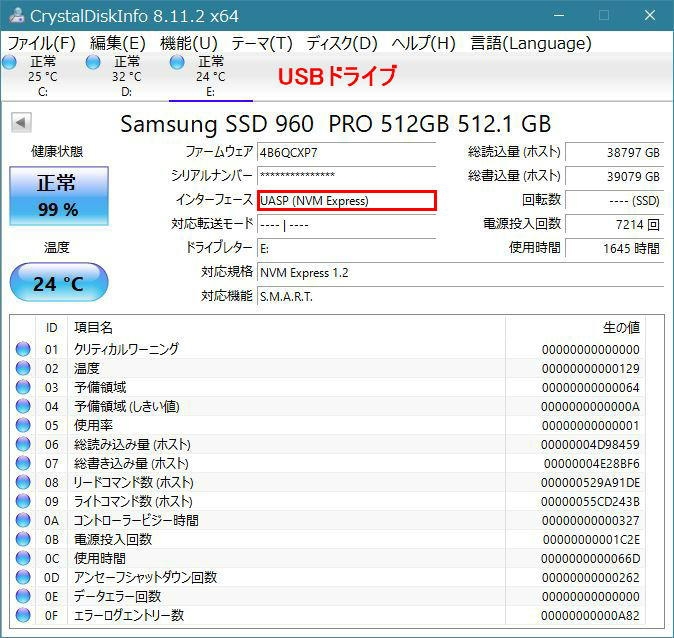674x638 pixels.
Task: Open the 言語(Language) menu
Action: [x=531, y=43]
